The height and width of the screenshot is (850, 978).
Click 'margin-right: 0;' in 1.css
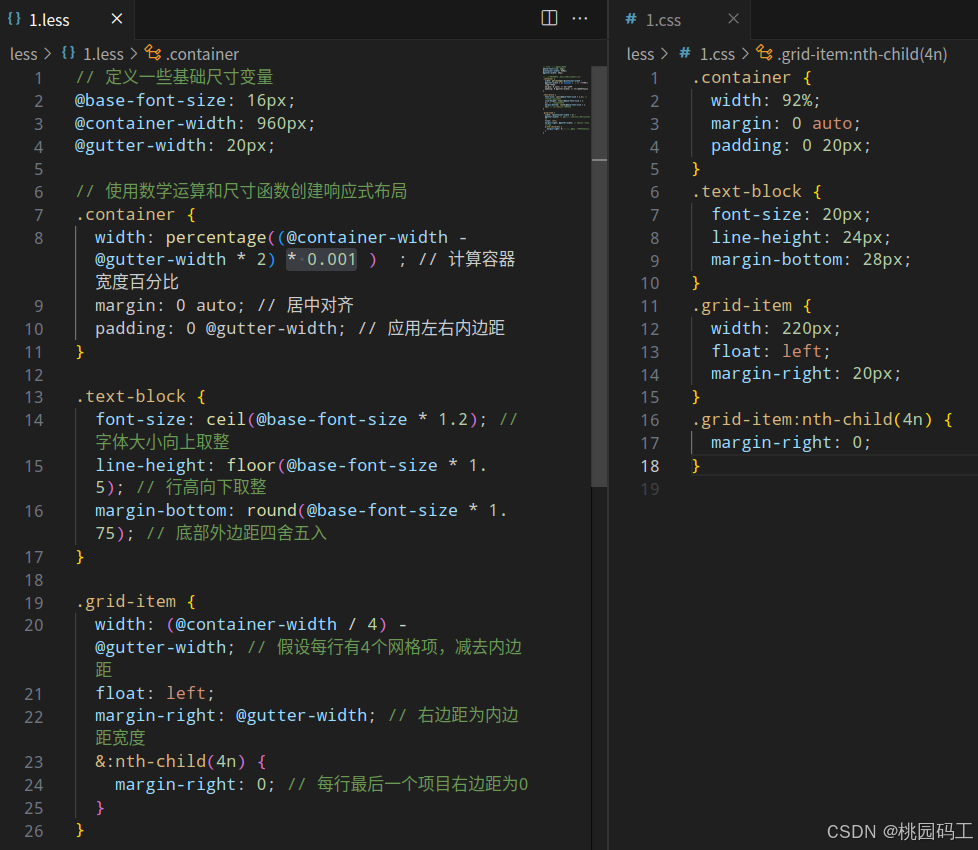(790, 443)
